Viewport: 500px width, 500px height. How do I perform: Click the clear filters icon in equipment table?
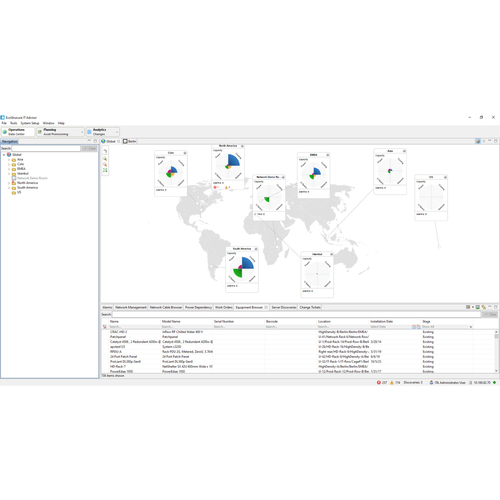point(105,327)
